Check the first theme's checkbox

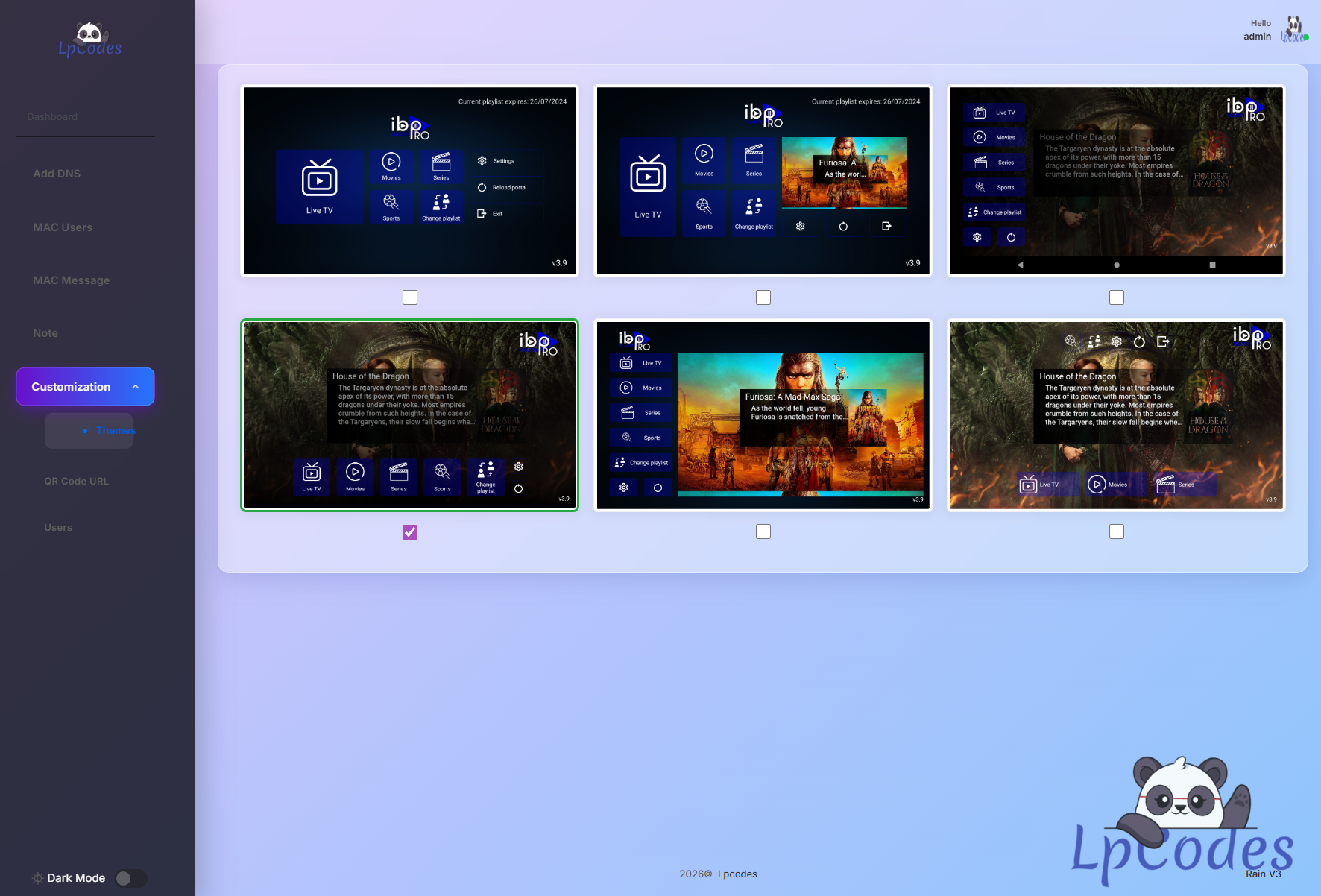(410, 297)
